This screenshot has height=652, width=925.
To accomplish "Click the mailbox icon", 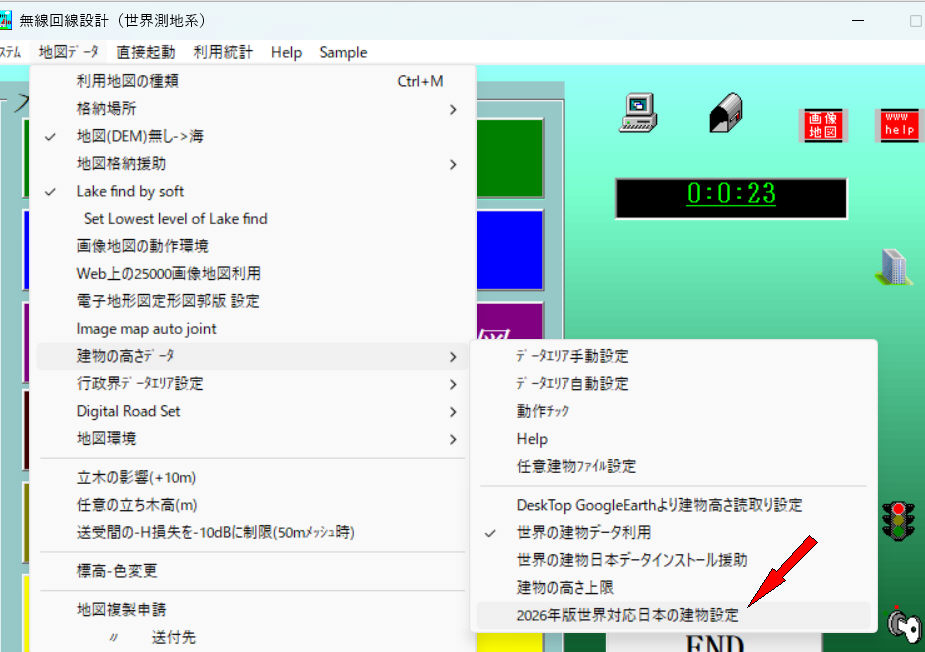I will click(725, 113).
